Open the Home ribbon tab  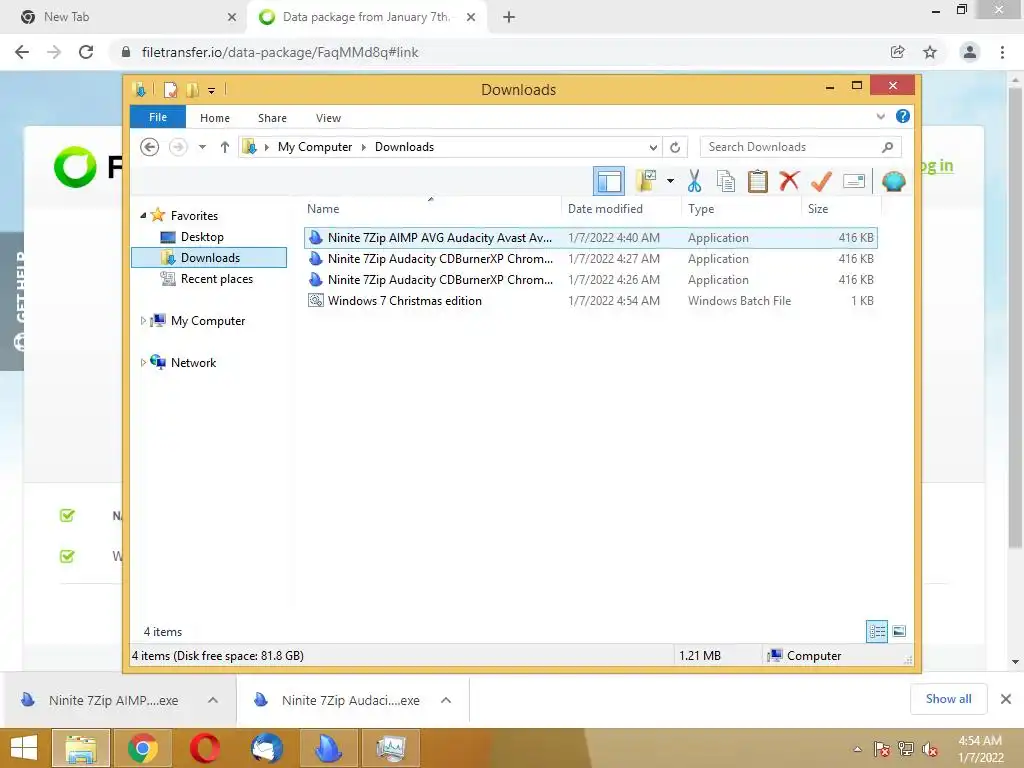tap(215, 118)
